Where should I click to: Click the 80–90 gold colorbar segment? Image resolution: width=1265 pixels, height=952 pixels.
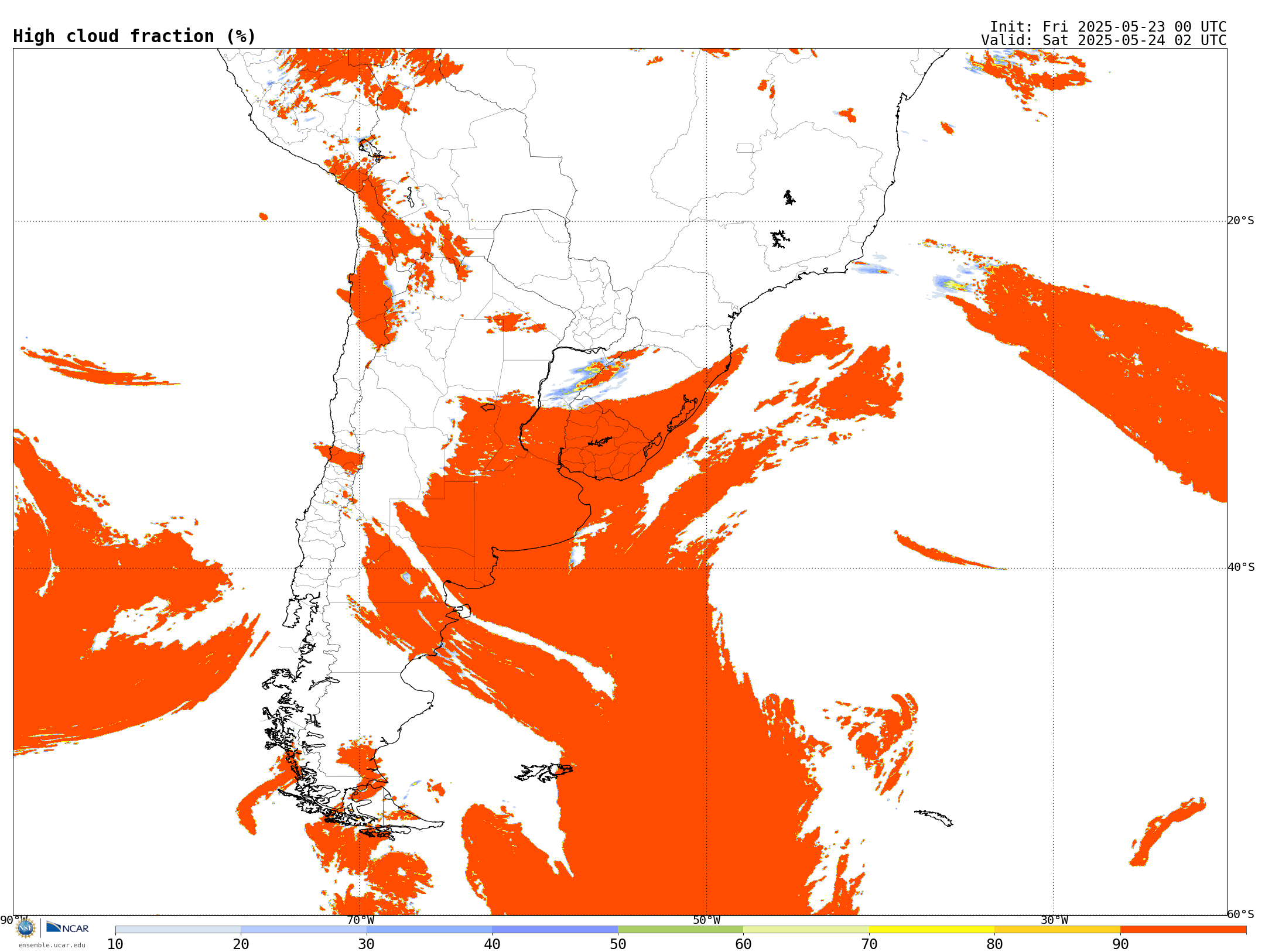[x=1058, y=930]
